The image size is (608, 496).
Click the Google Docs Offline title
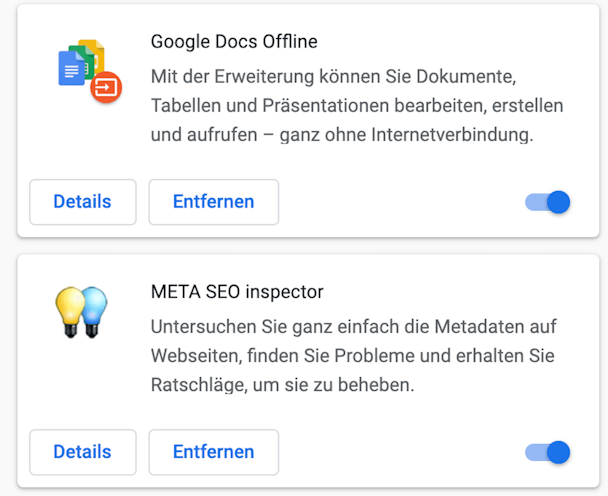point(234,42)
